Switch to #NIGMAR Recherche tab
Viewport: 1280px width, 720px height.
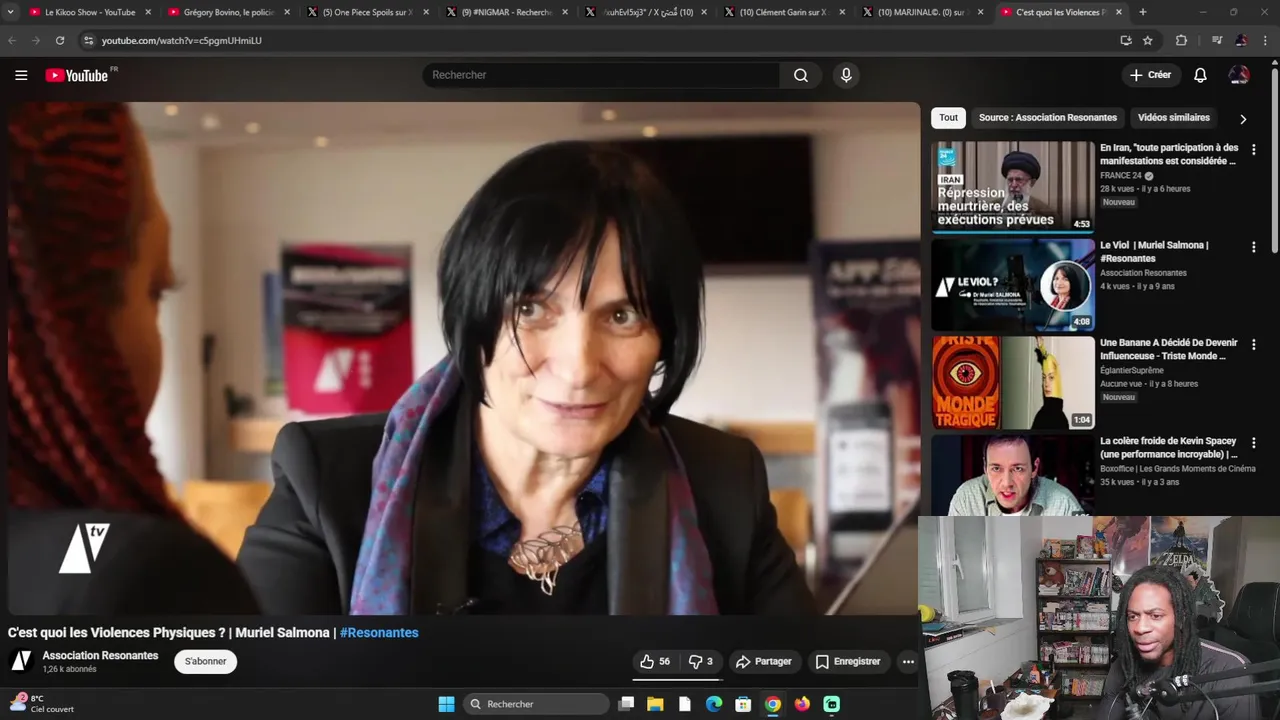pos(506,12)
